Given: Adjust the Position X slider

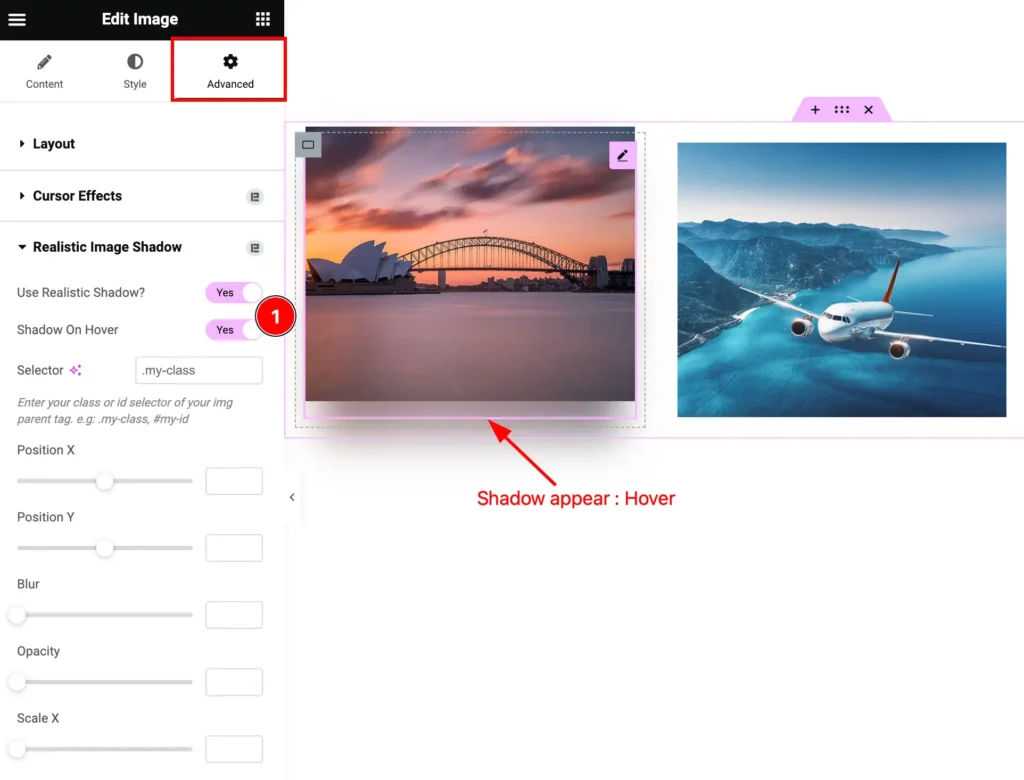Looking at the screenshot, I should [104, 481].
